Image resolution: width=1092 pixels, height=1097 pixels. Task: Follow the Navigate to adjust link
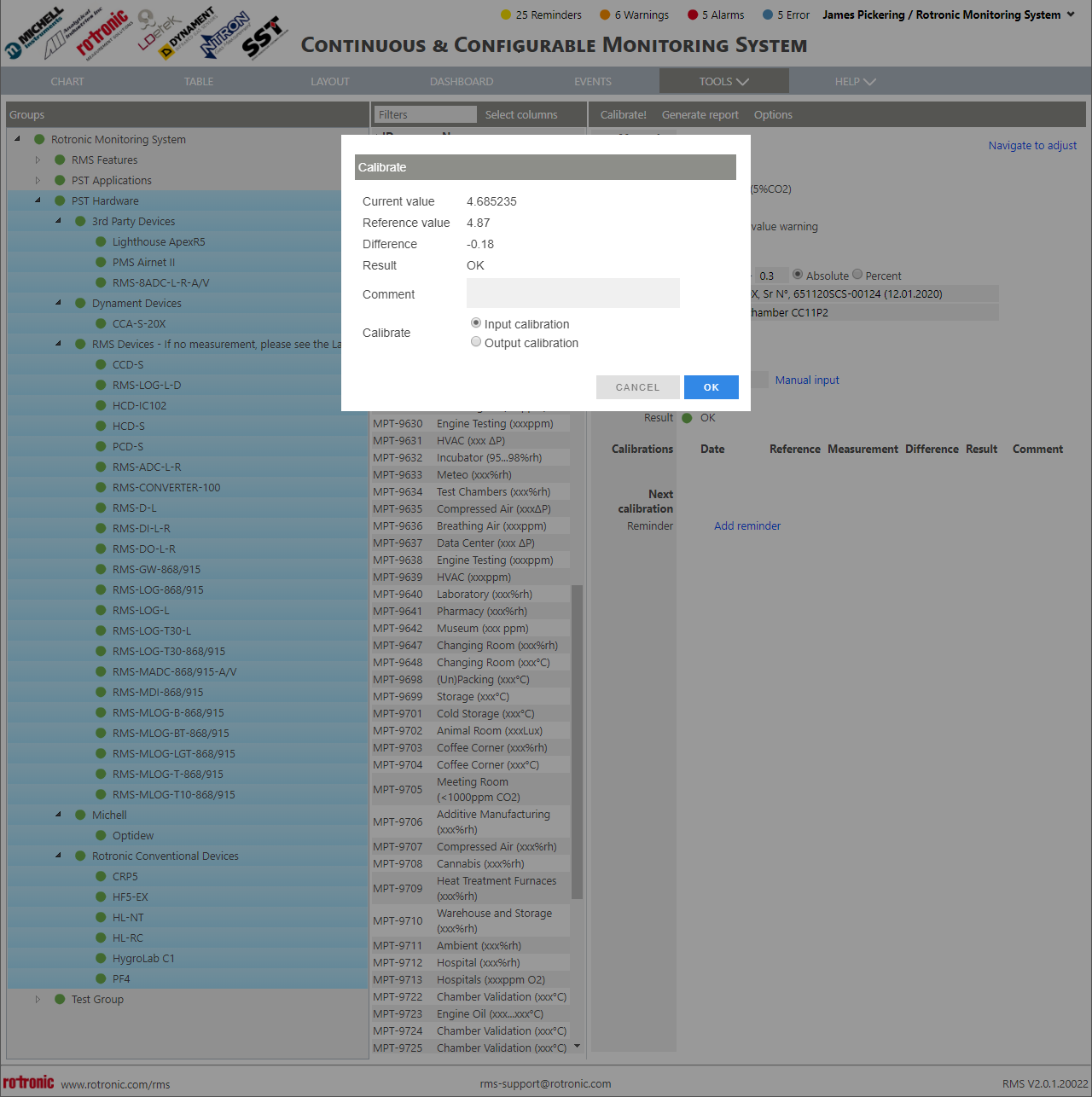[1032, 145]
